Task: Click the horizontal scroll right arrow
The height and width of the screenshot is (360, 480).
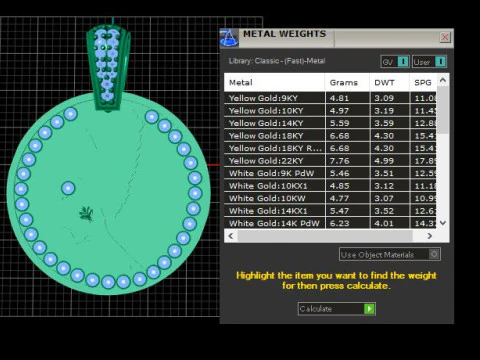Action: point(430,236)
